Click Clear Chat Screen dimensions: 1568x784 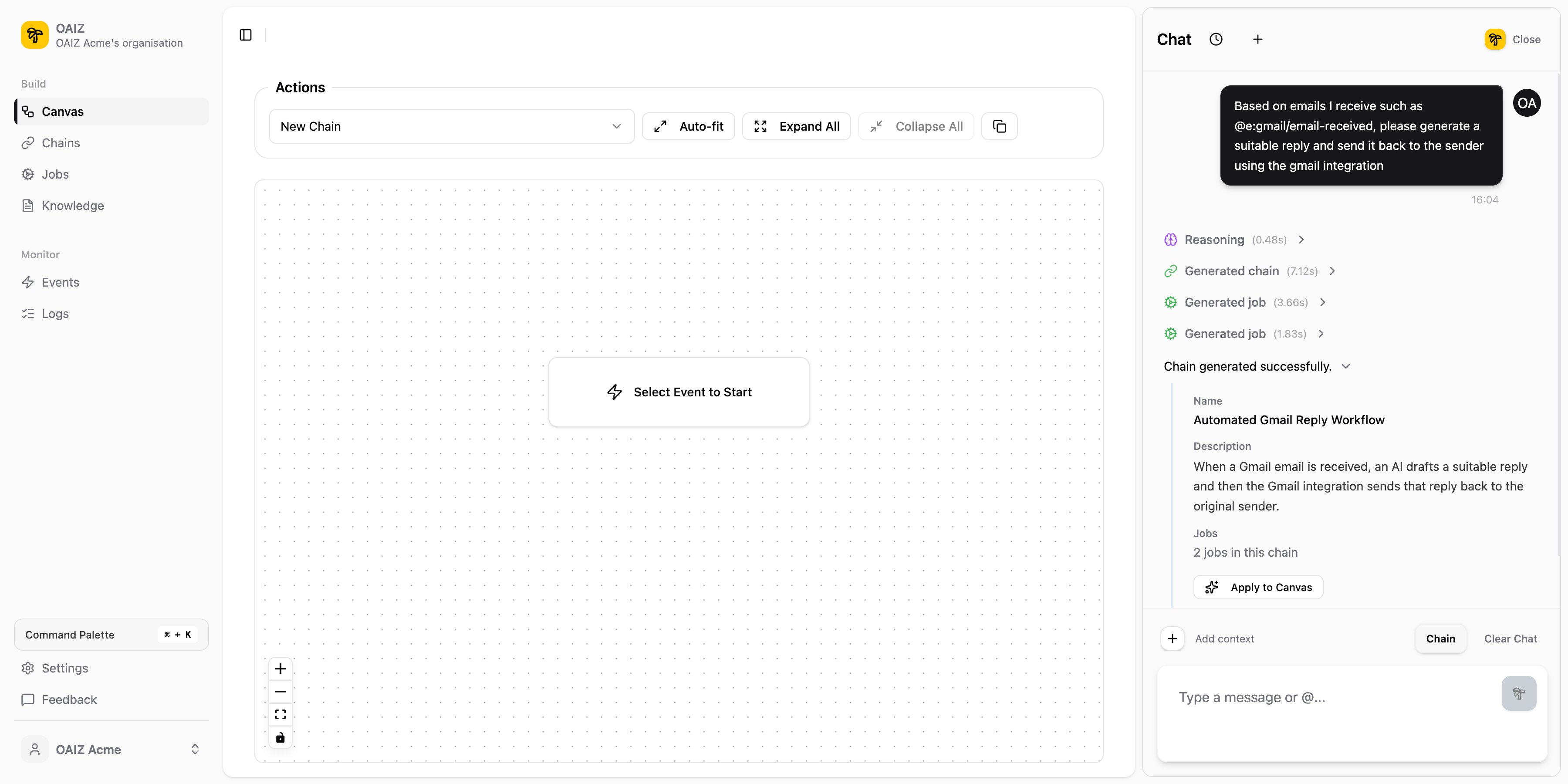click(x=1511, y=639)
